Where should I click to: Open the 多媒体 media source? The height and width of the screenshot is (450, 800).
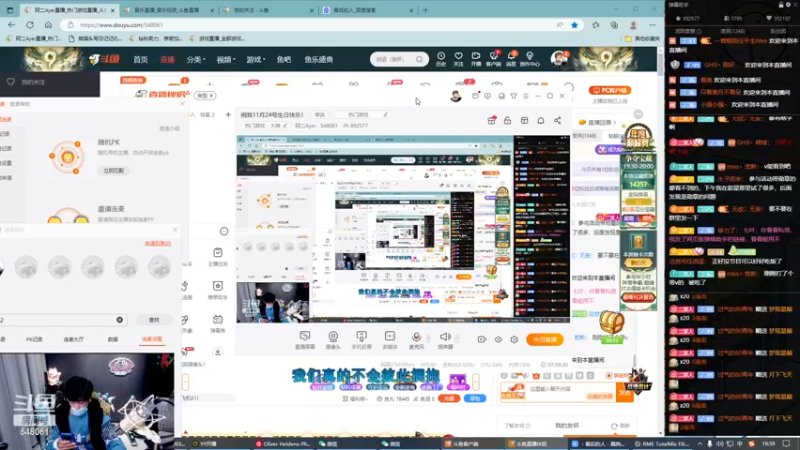coord(390,340)
